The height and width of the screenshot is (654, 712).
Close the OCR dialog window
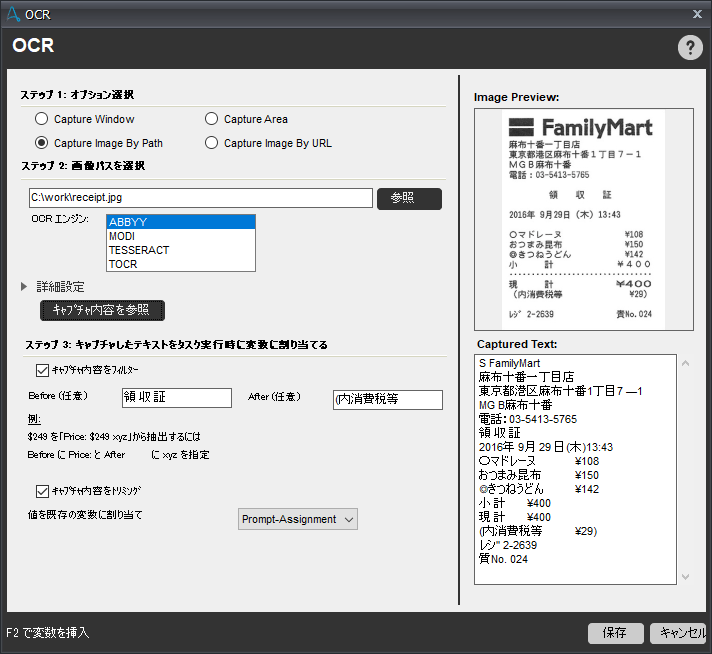click(x=697, y=14)
